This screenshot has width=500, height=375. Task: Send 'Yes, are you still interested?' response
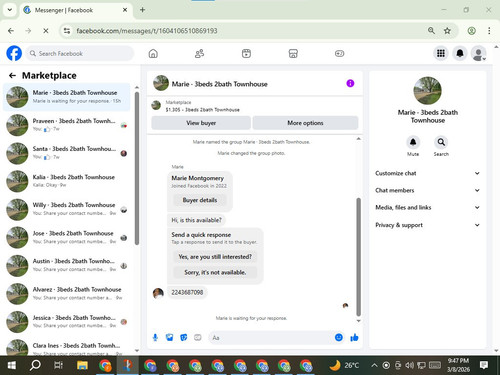tap(215, 257)
